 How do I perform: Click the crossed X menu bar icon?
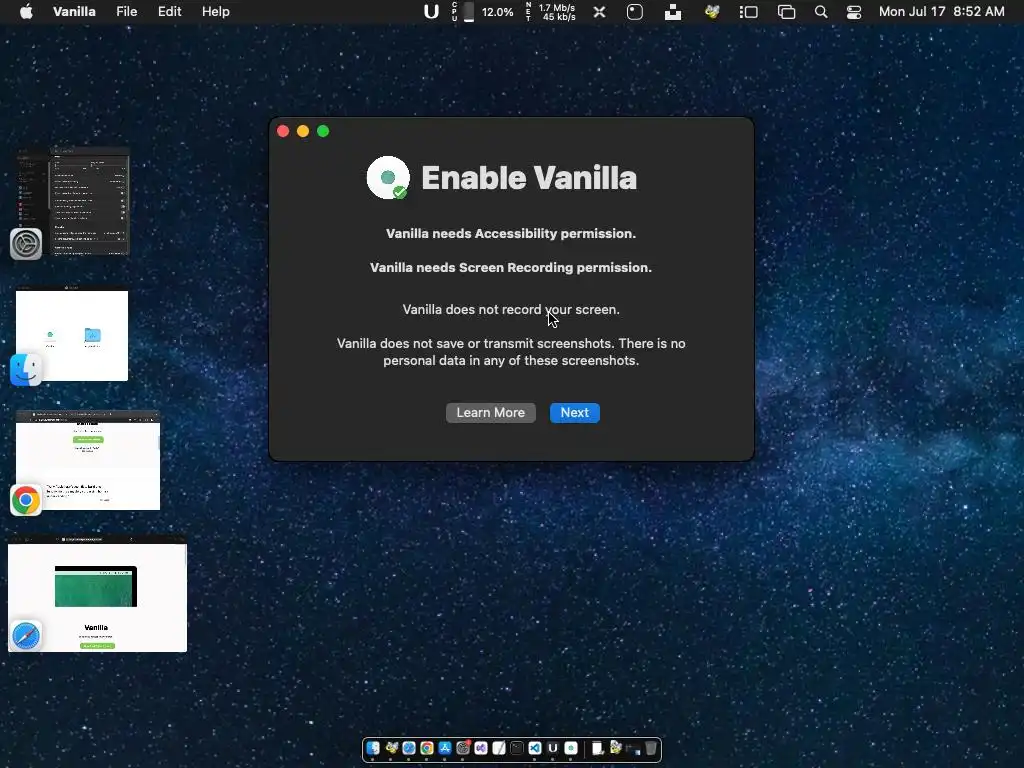click(x=600, y=12)
